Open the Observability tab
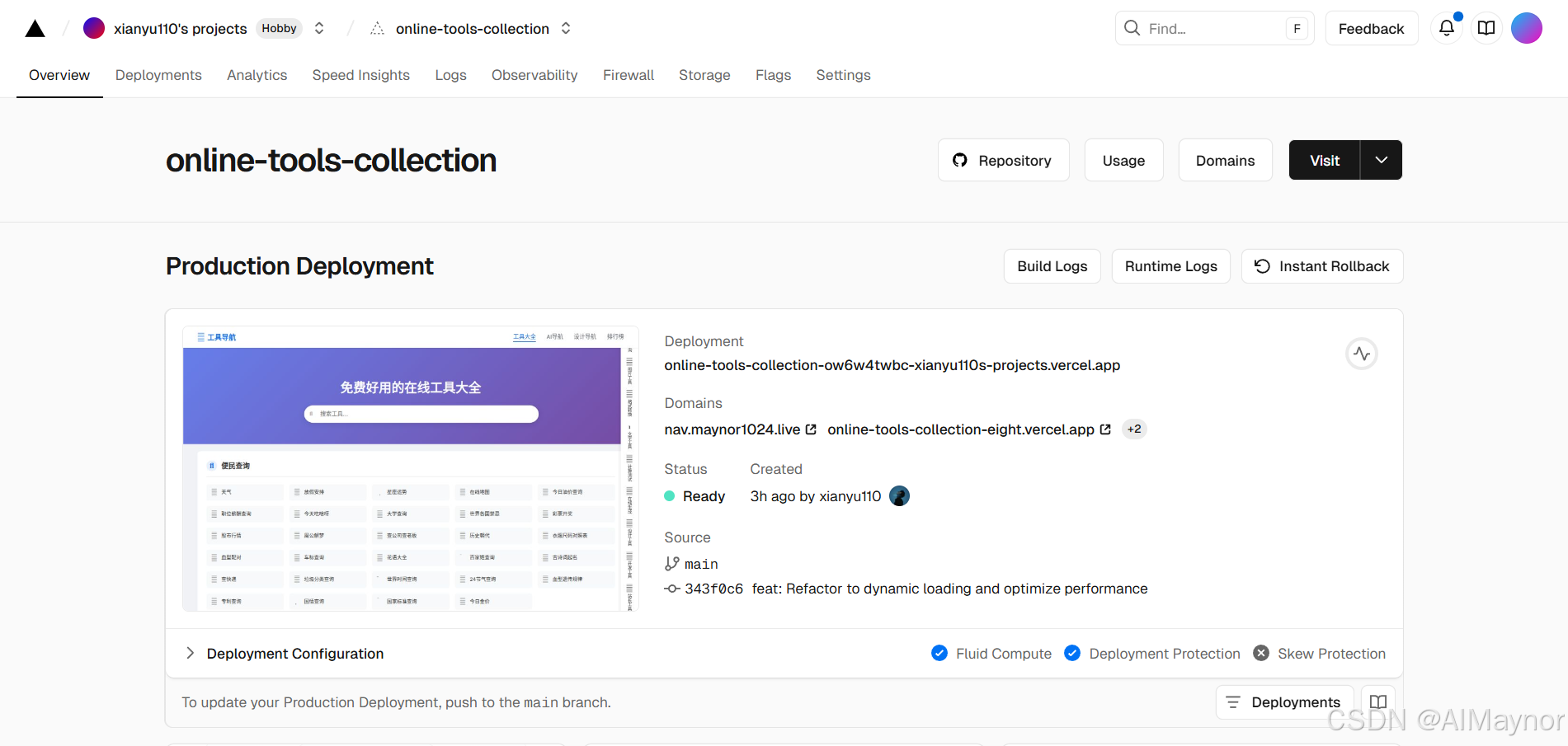1568x746 pixels. click(x=534, y=75)
